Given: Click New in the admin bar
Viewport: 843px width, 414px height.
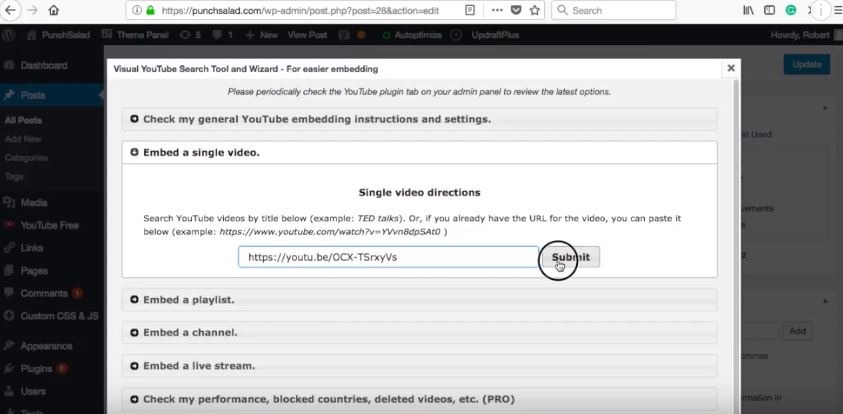Looking at the screenshot, I should tap(262, 35).
